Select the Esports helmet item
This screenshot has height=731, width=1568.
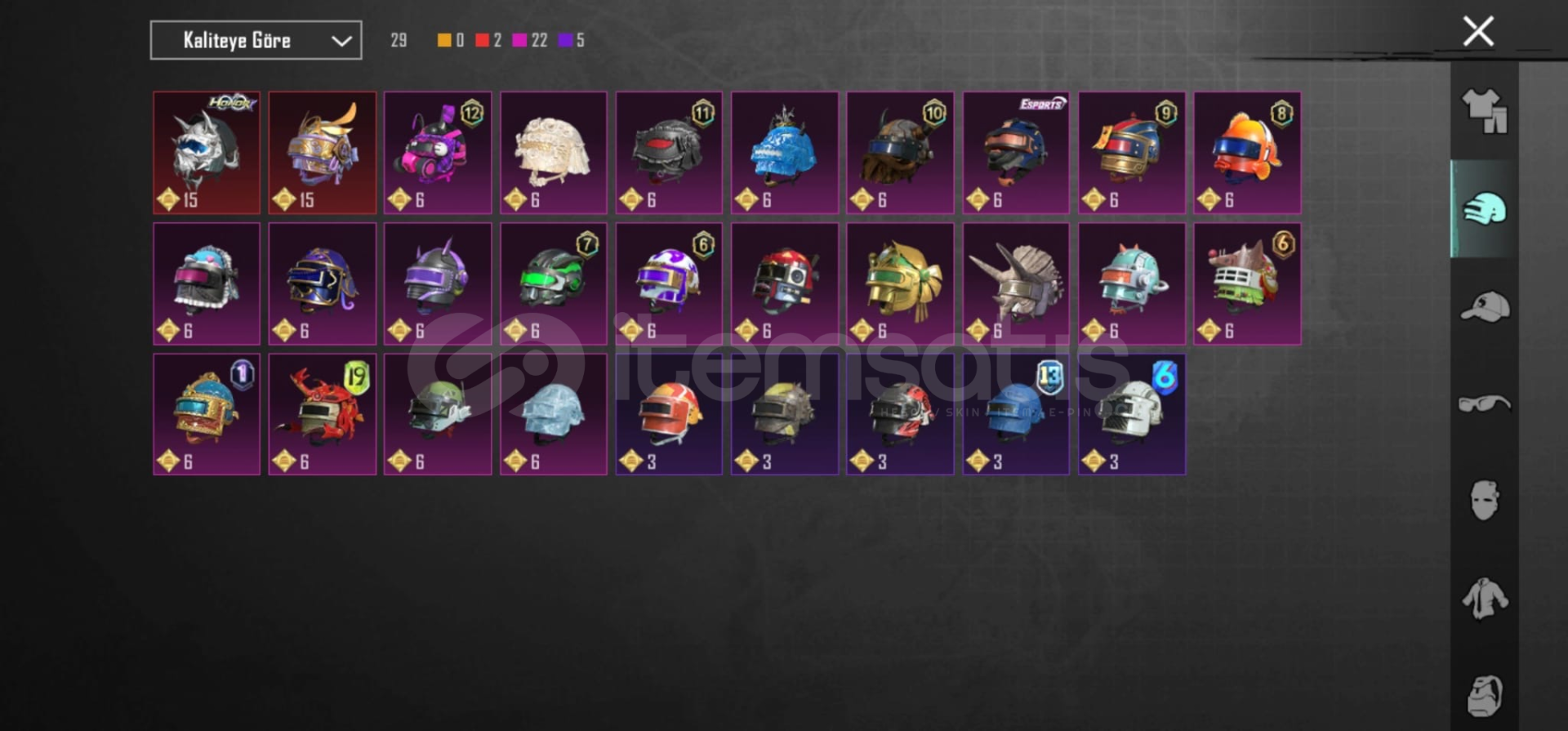(1016, 153)
